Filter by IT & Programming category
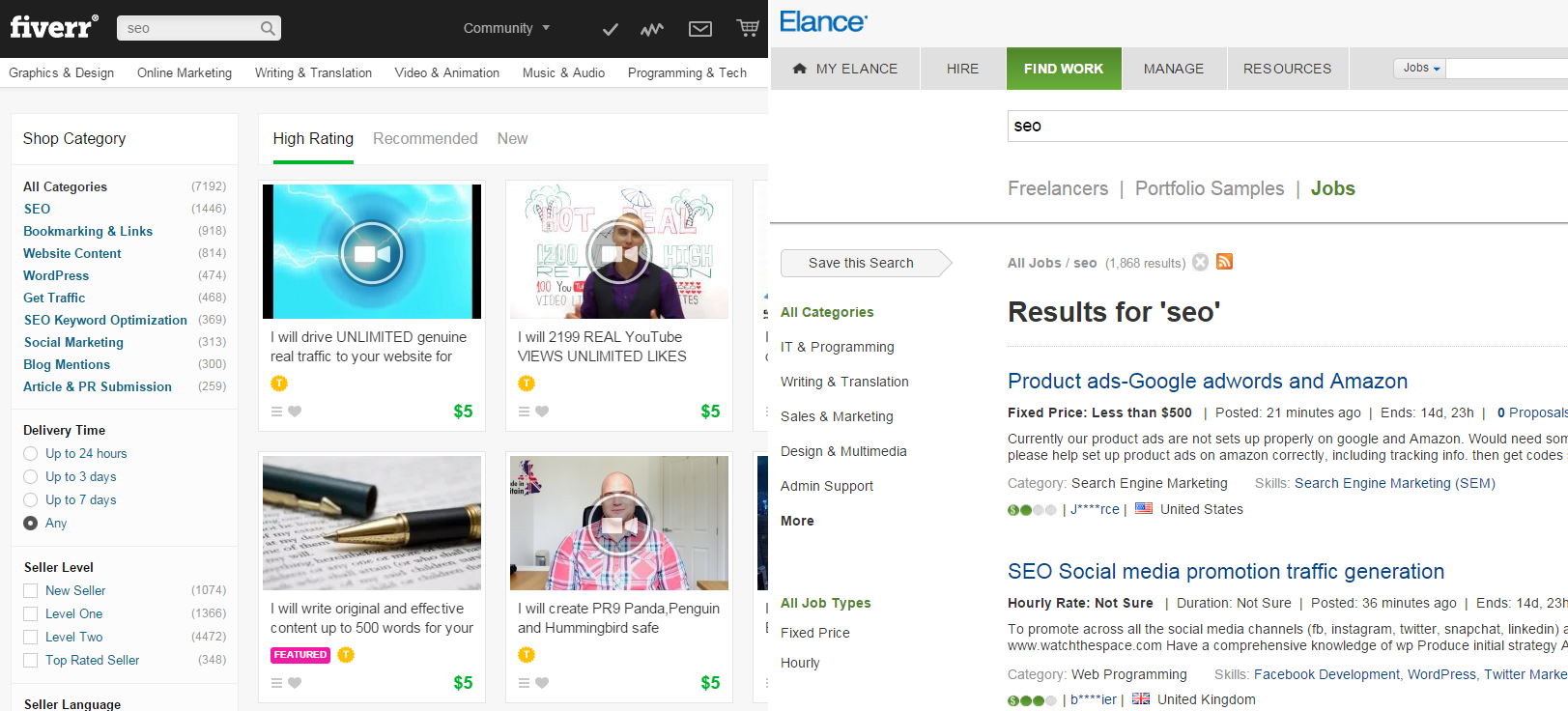 point(838,347)
